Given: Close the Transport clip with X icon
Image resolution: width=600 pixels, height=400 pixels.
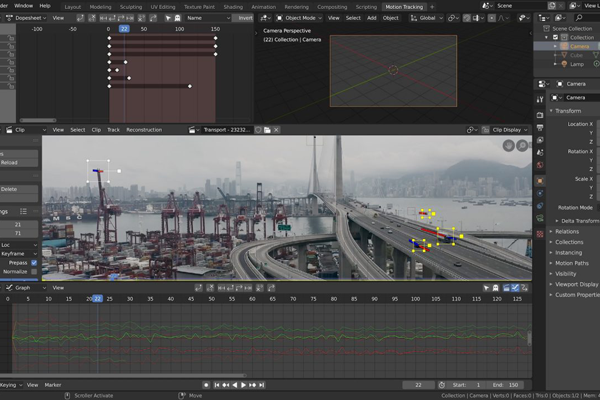Looking at the screenshot, I should point(276,130).
